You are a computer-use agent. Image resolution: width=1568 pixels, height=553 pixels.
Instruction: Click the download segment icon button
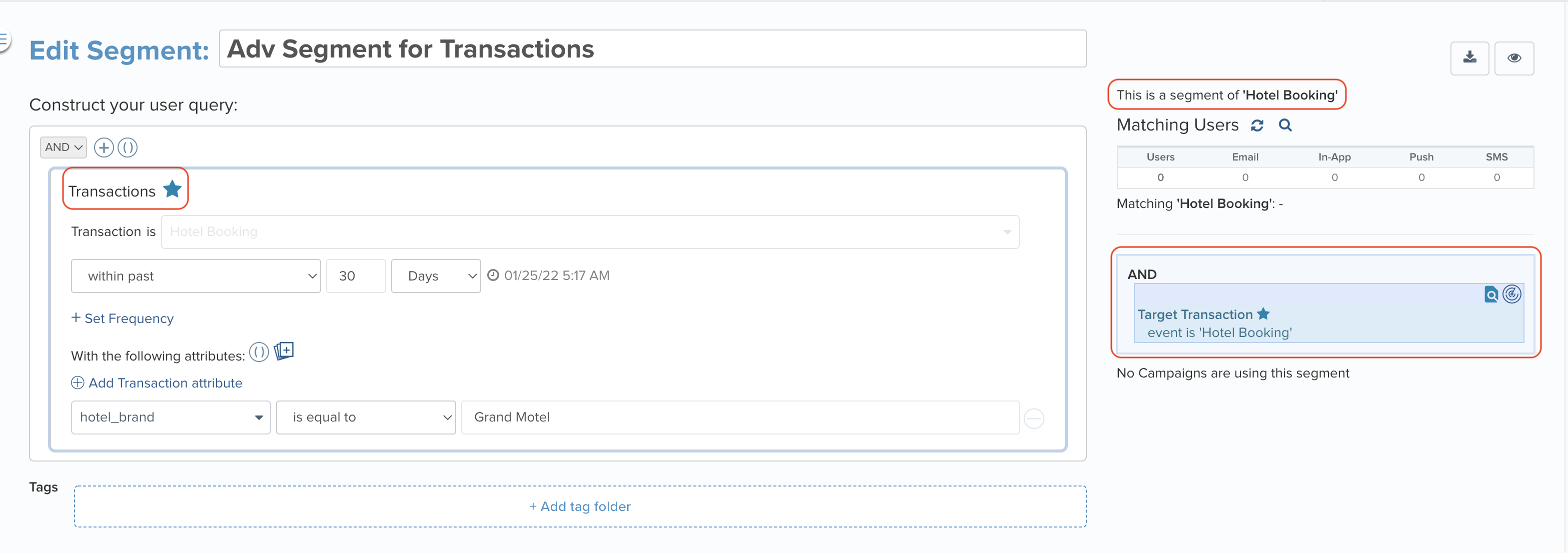1469,58
